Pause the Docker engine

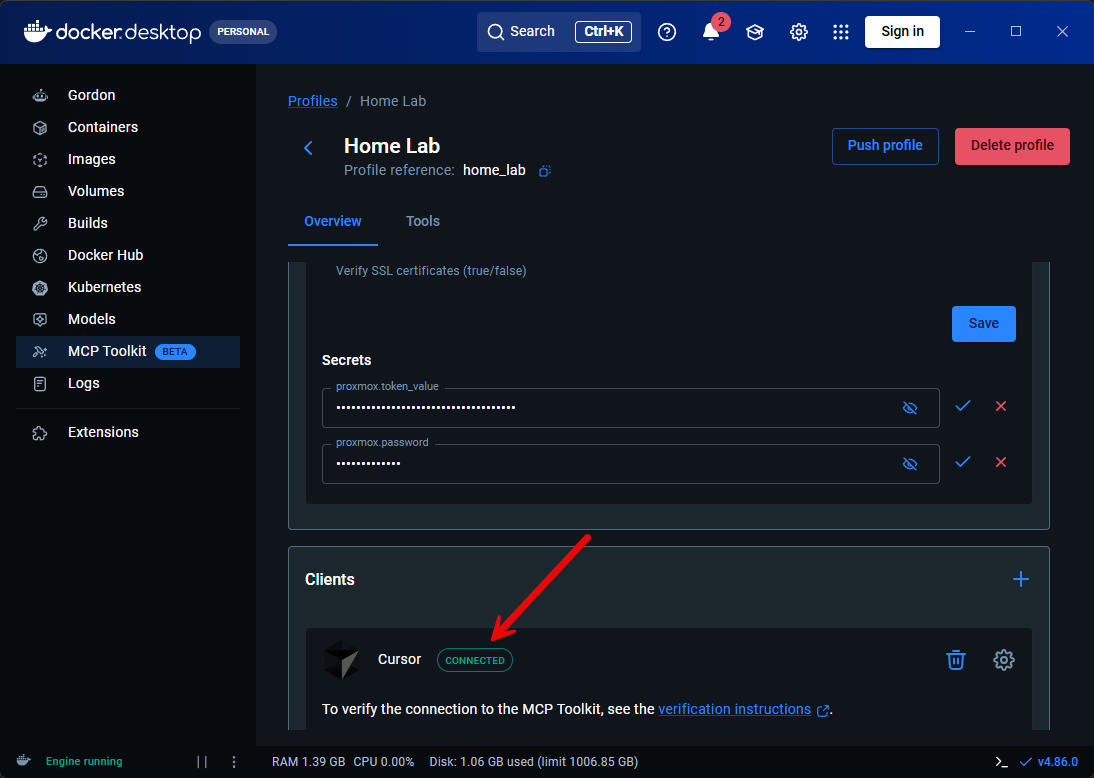coord(202,762)
